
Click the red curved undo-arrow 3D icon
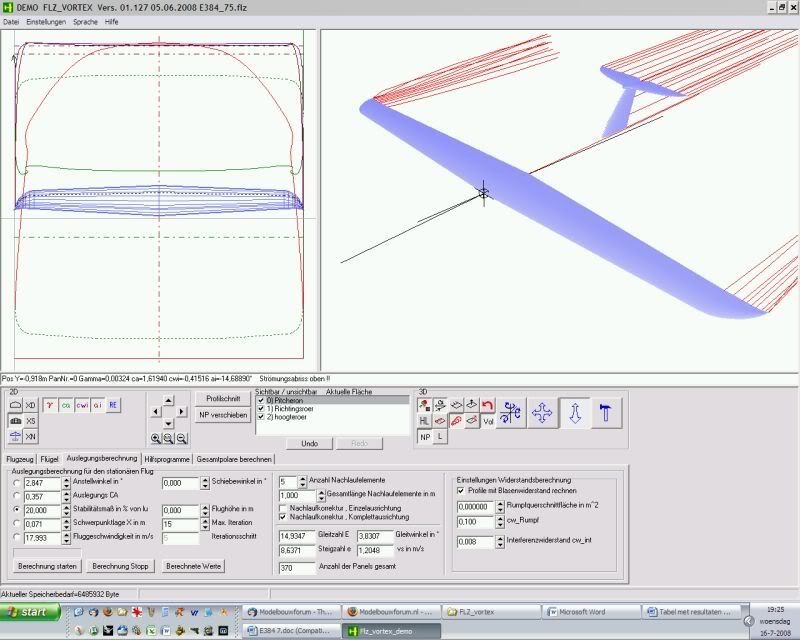(x=487, y=406)
